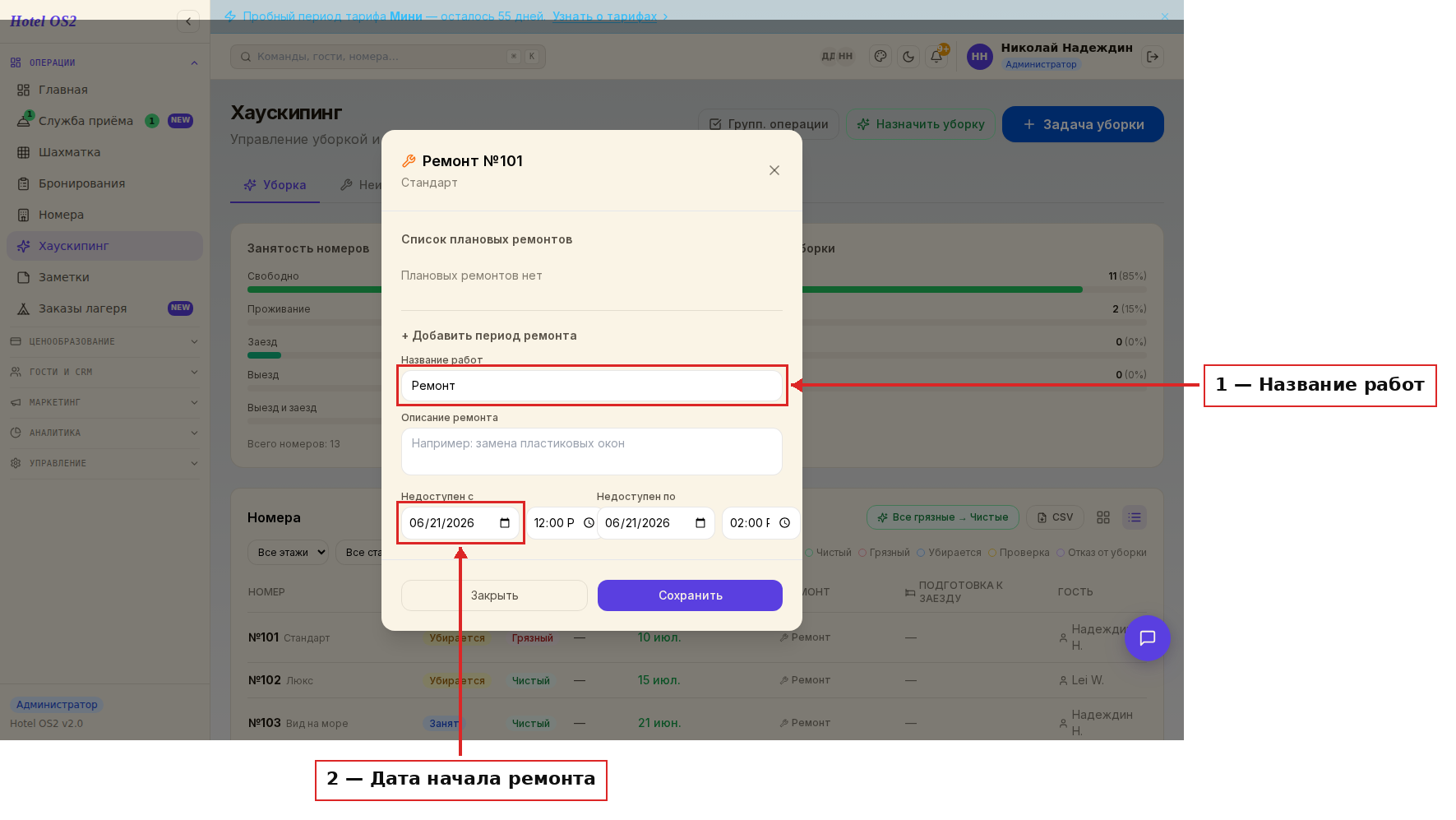The width and height of the screenshot is (1456, 820).
Task: Close the Ремонт №101 dialog
Action: pos(774,170)
